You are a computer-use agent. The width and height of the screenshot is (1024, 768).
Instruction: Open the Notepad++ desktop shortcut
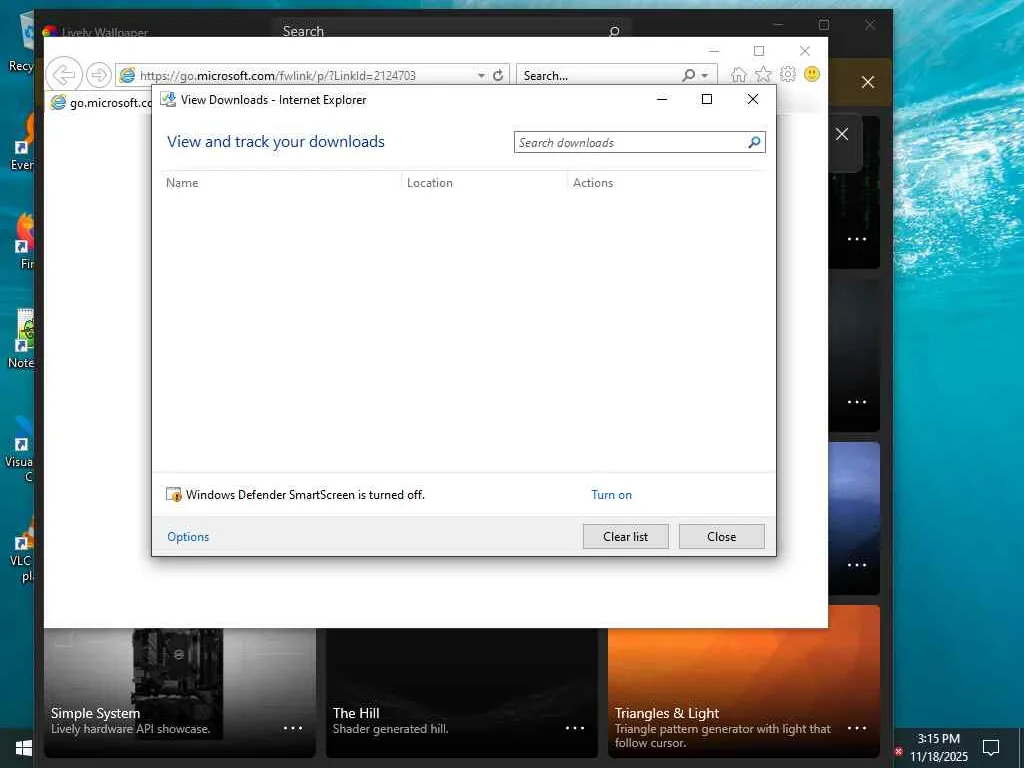(22, 340)
